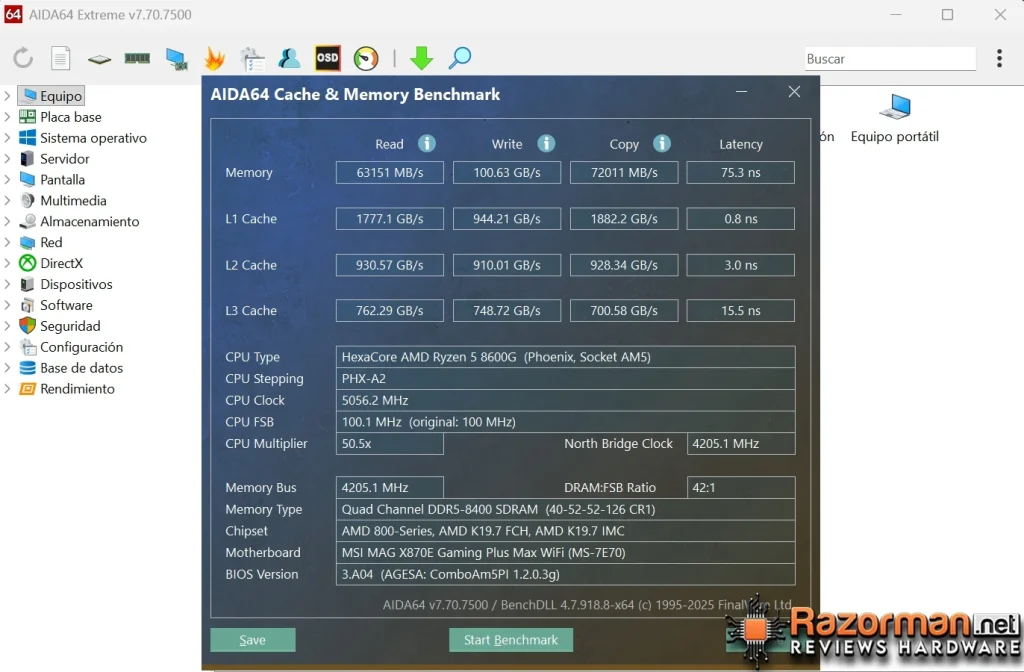The width and height of the screenshot is (1024, 672).
Task: Select Software in the sidebar tree
Action: 66,305
